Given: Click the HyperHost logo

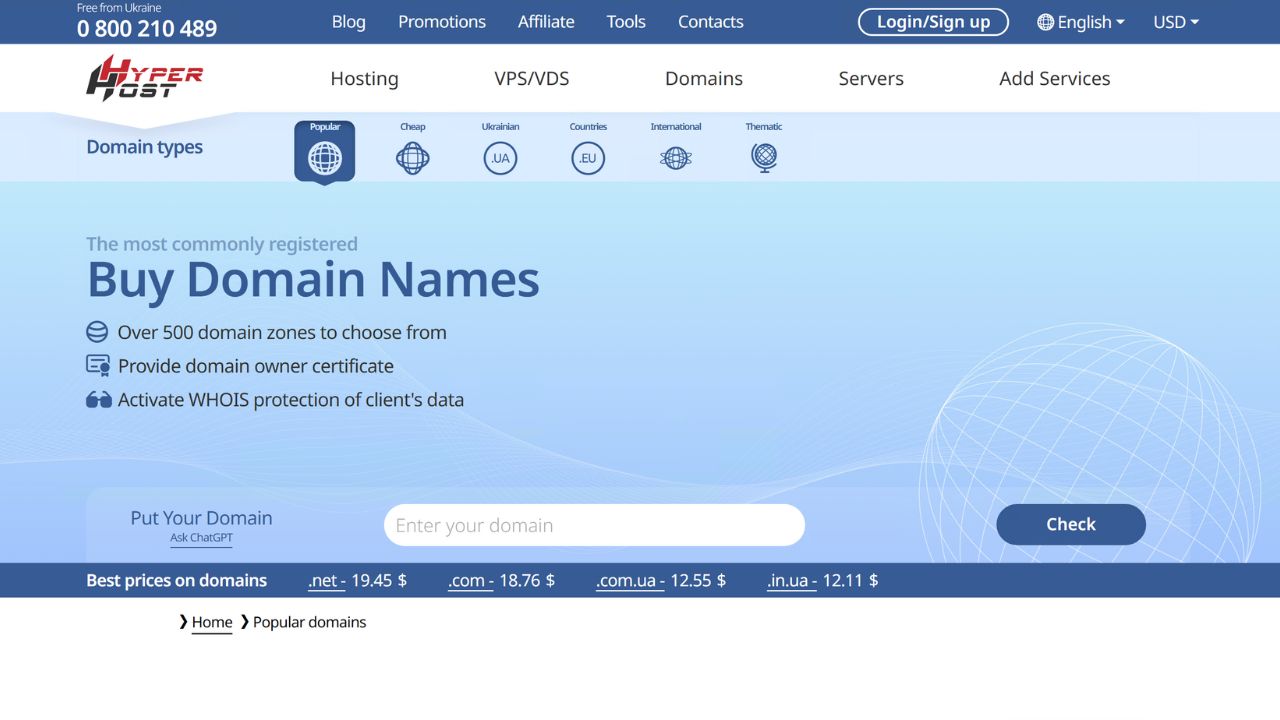Looking at the screenshot, I should (x=145, y=78).
